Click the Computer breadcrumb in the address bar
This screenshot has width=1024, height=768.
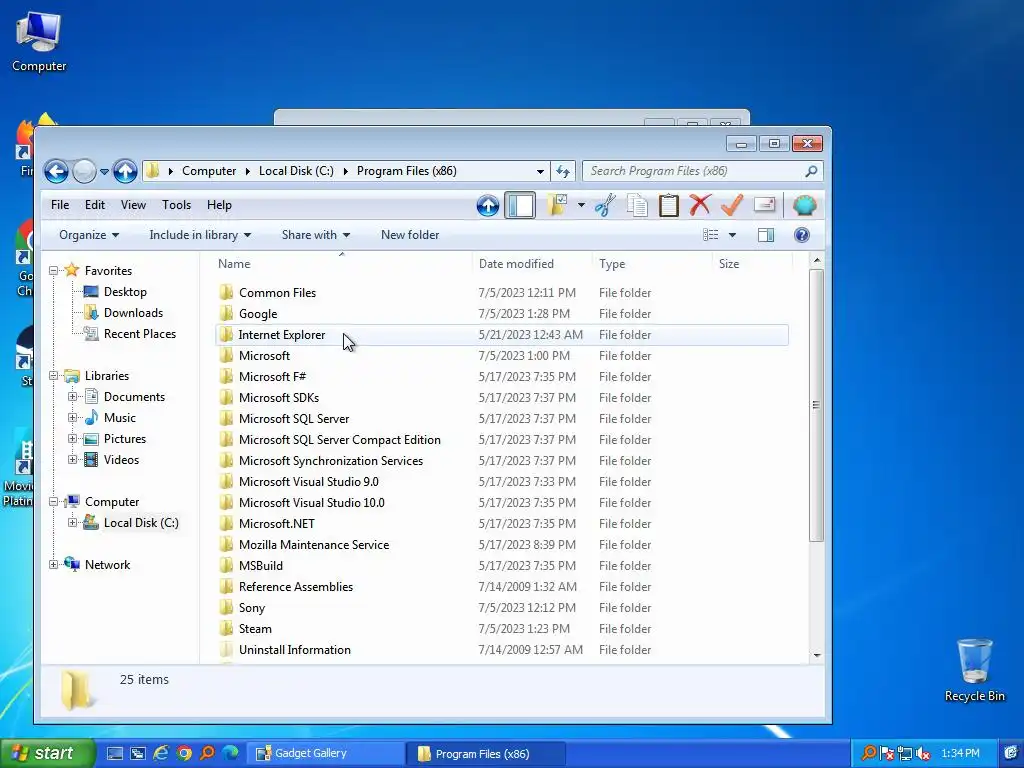pos(209,171)
